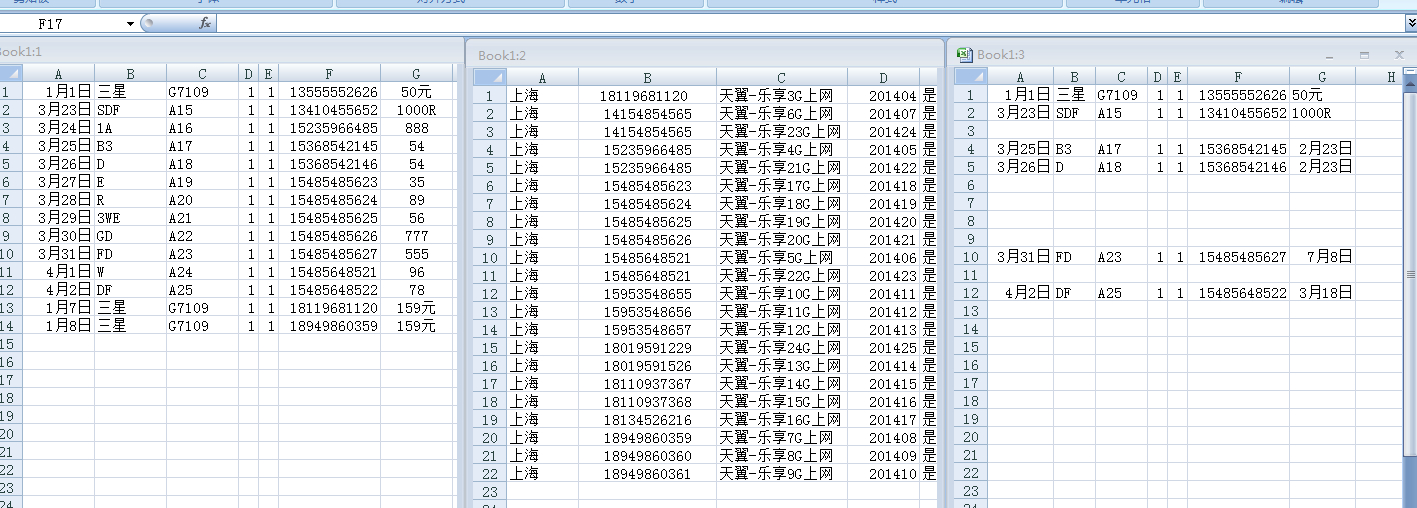Click cell 15235966485 in Book1:1

pos(329,128)
